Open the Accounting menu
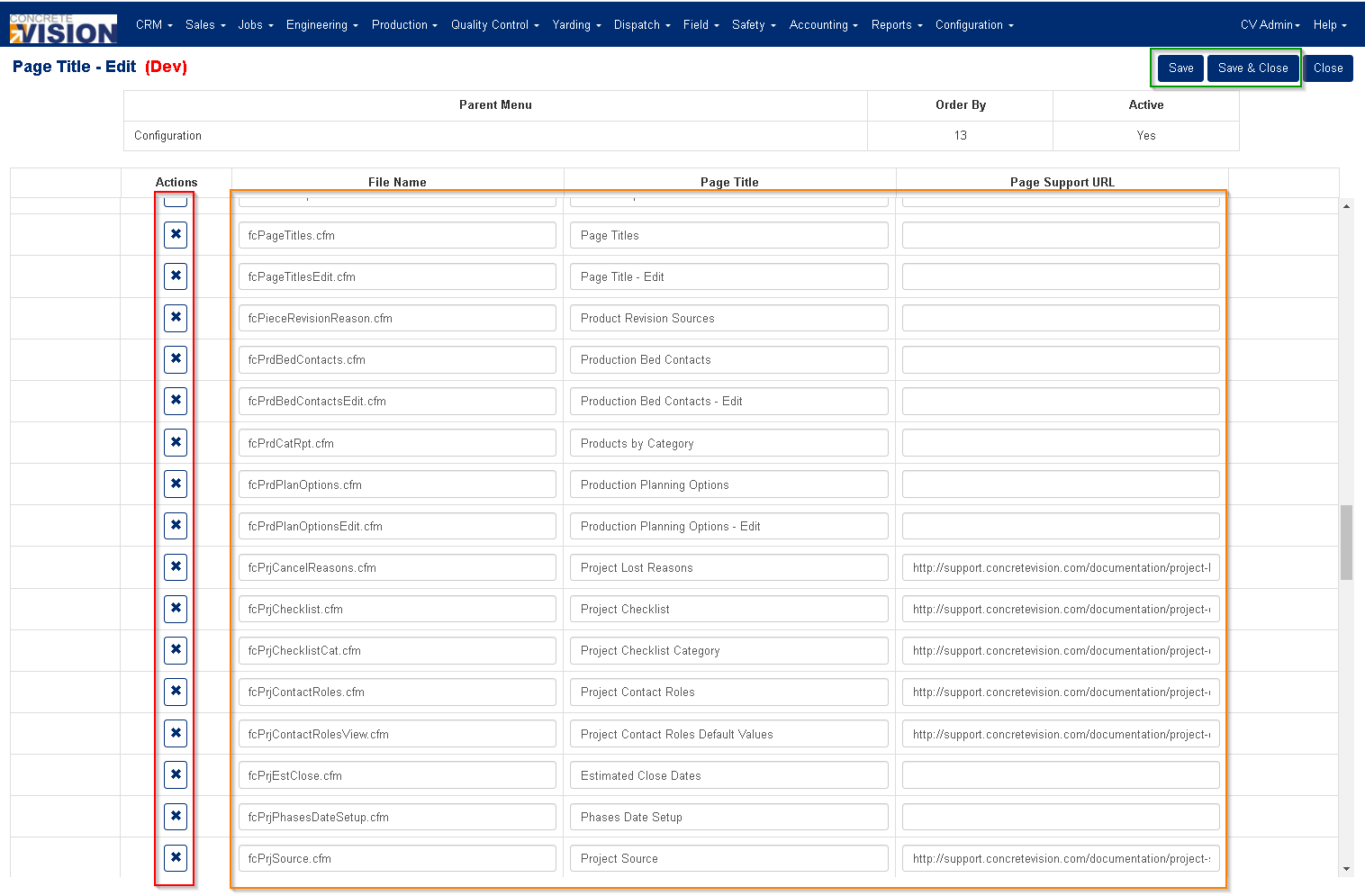Image resolution: width=1365 pixels, height=896 pixels. pos(823,25)
